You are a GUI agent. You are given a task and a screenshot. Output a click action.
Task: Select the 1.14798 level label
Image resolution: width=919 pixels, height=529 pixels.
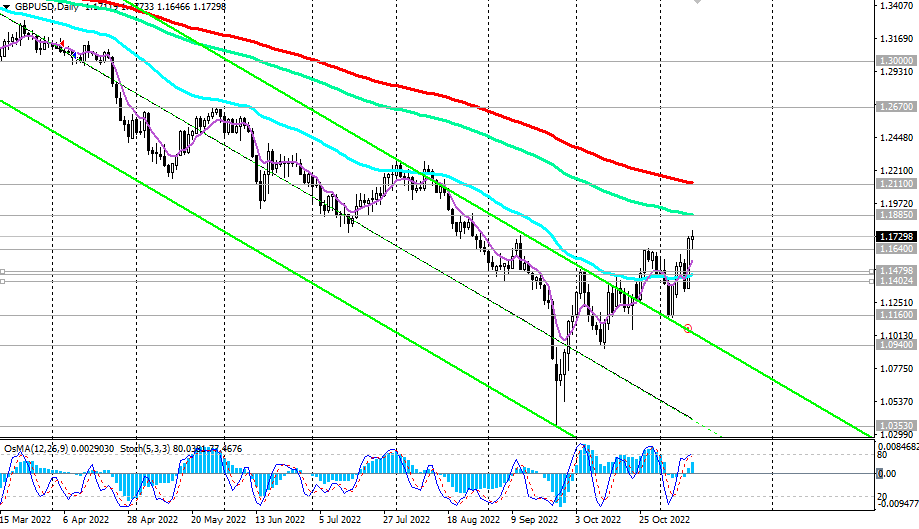pyautogui.click(x=897, y=271)
